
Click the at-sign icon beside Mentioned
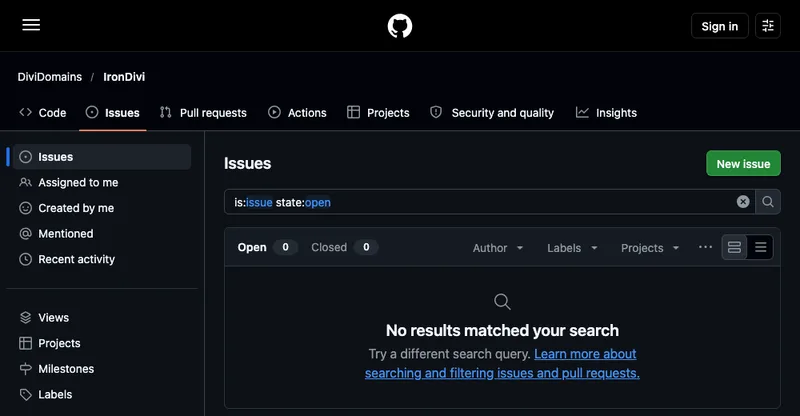[x=26, y=233]
